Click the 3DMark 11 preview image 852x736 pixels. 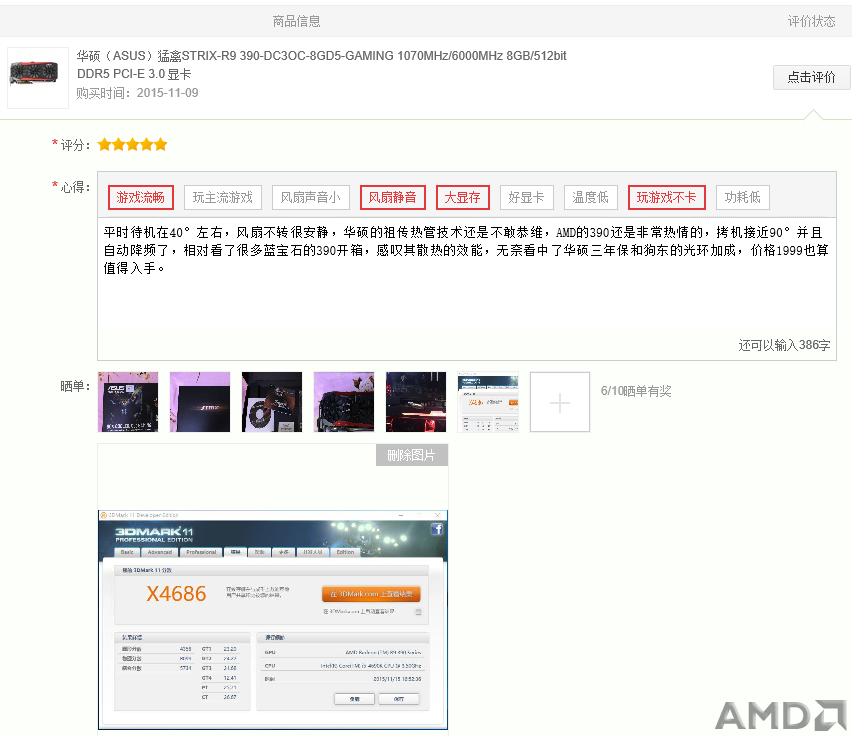click(273, 620)
